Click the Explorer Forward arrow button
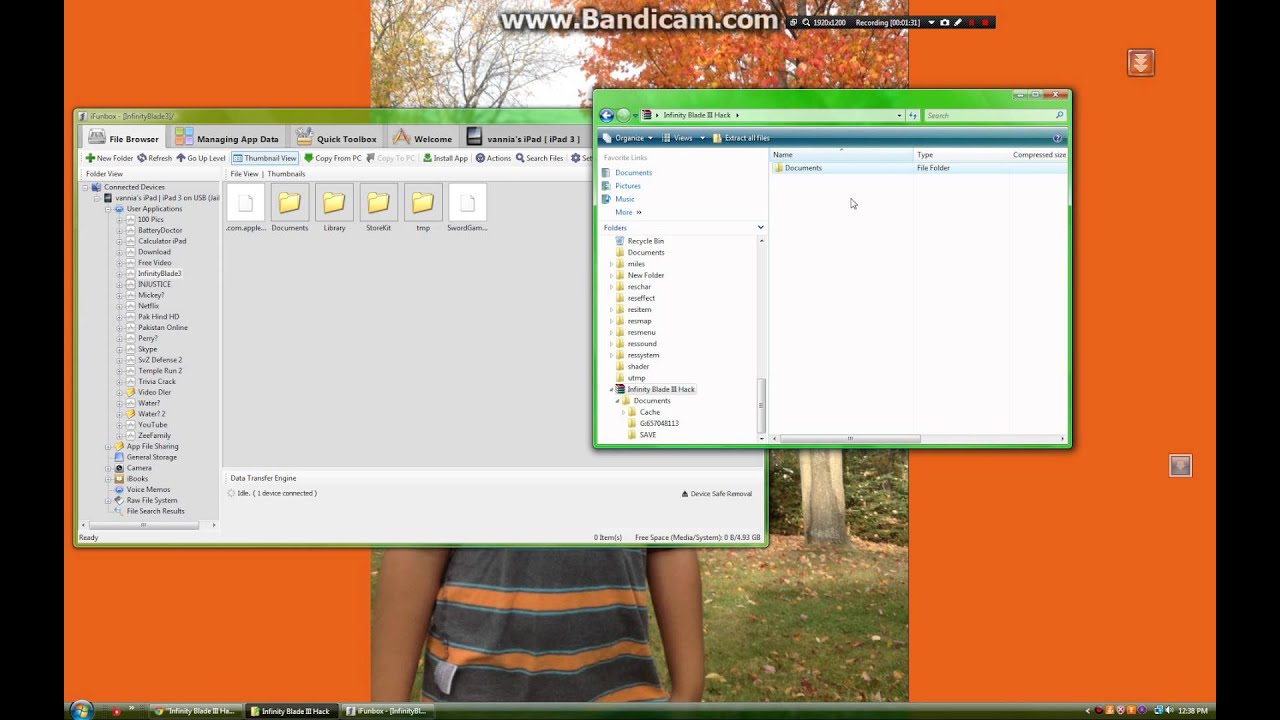 coord(624,115)
